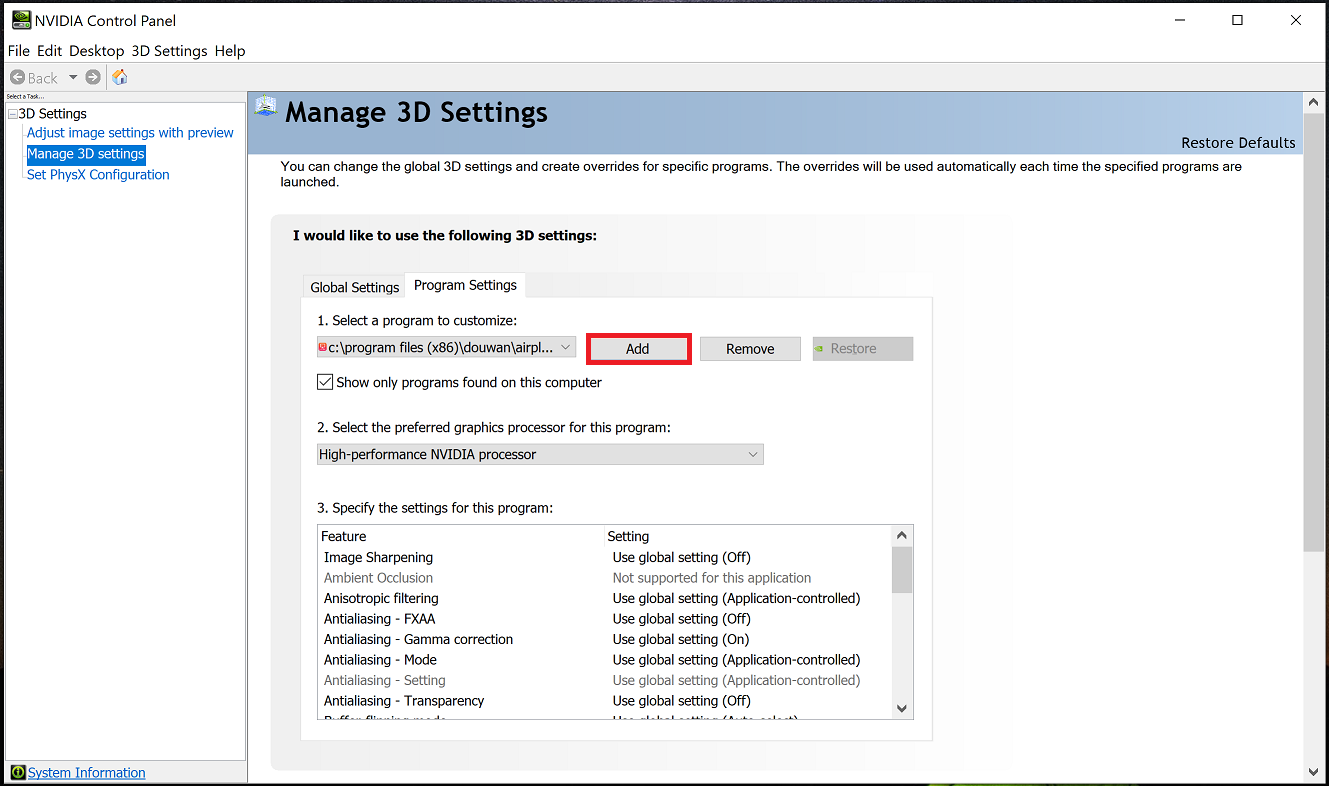Collapse the 3D Settings tree node

pos(12,114)
